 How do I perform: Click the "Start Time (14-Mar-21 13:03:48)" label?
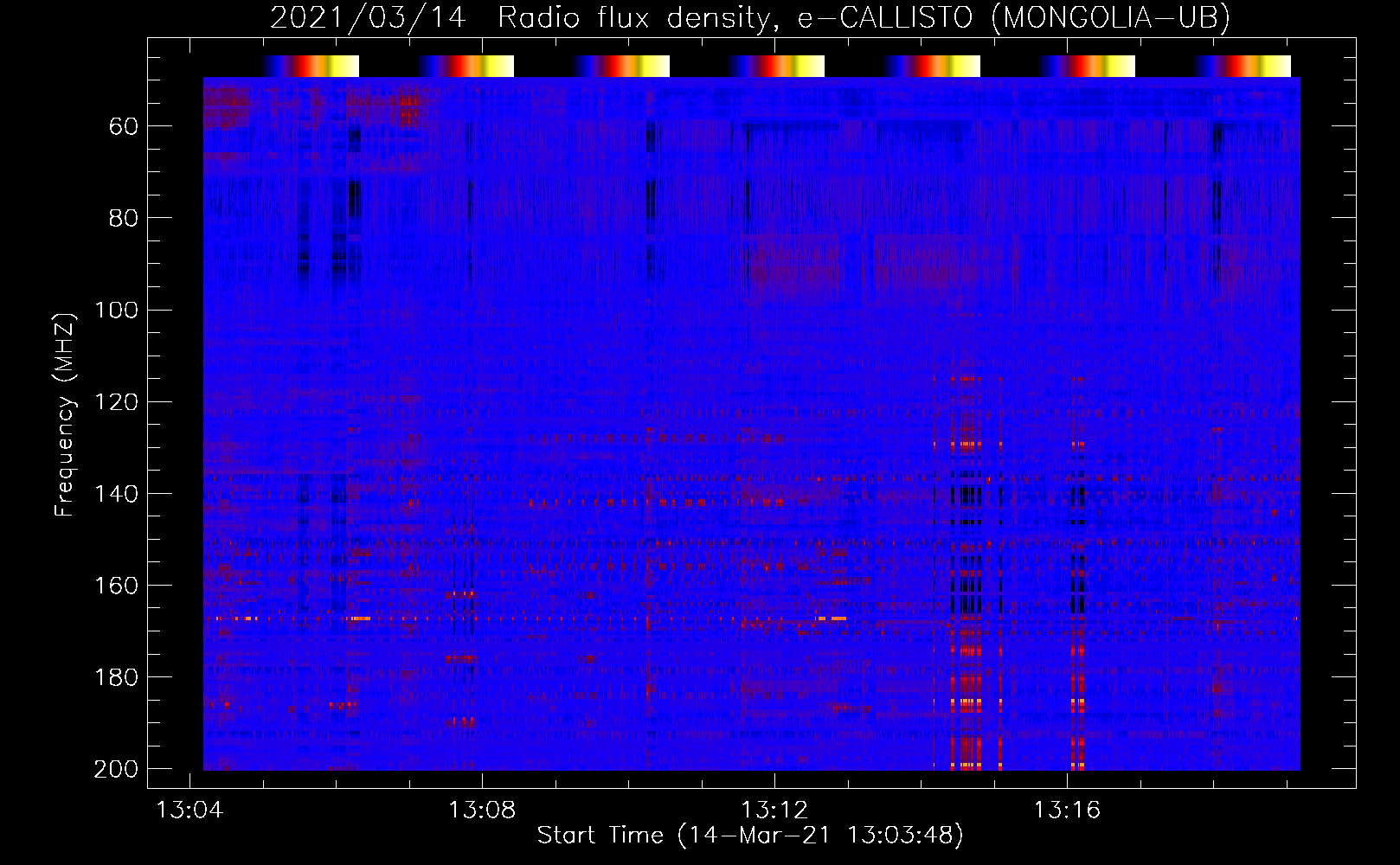[750, 836]
